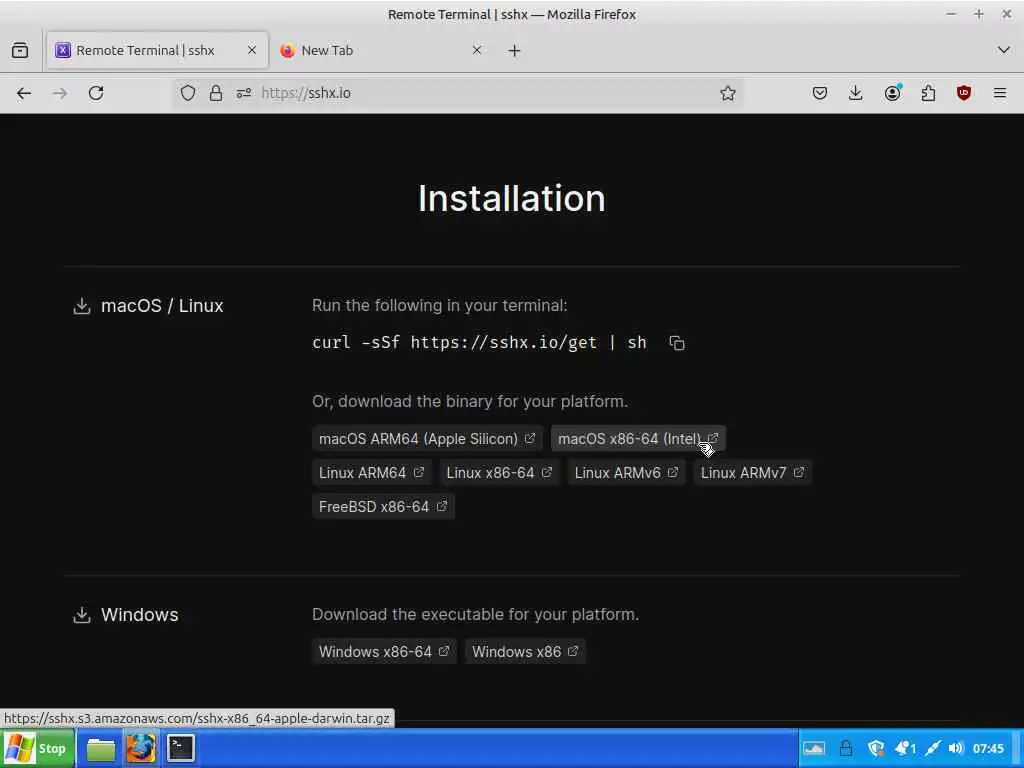Click the download icon beside Windows

pos(82,615)
